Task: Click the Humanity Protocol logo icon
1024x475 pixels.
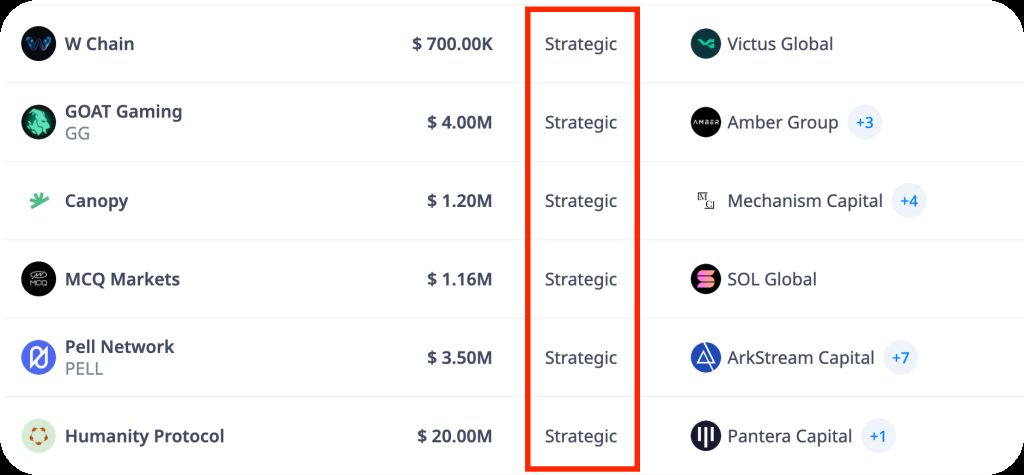Action: tap(39, 436)
